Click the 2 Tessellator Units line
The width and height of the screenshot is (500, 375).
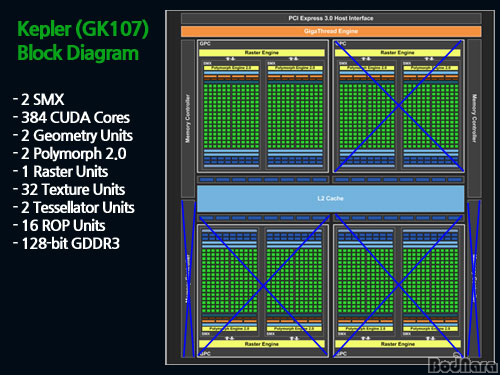click(74, 208)
